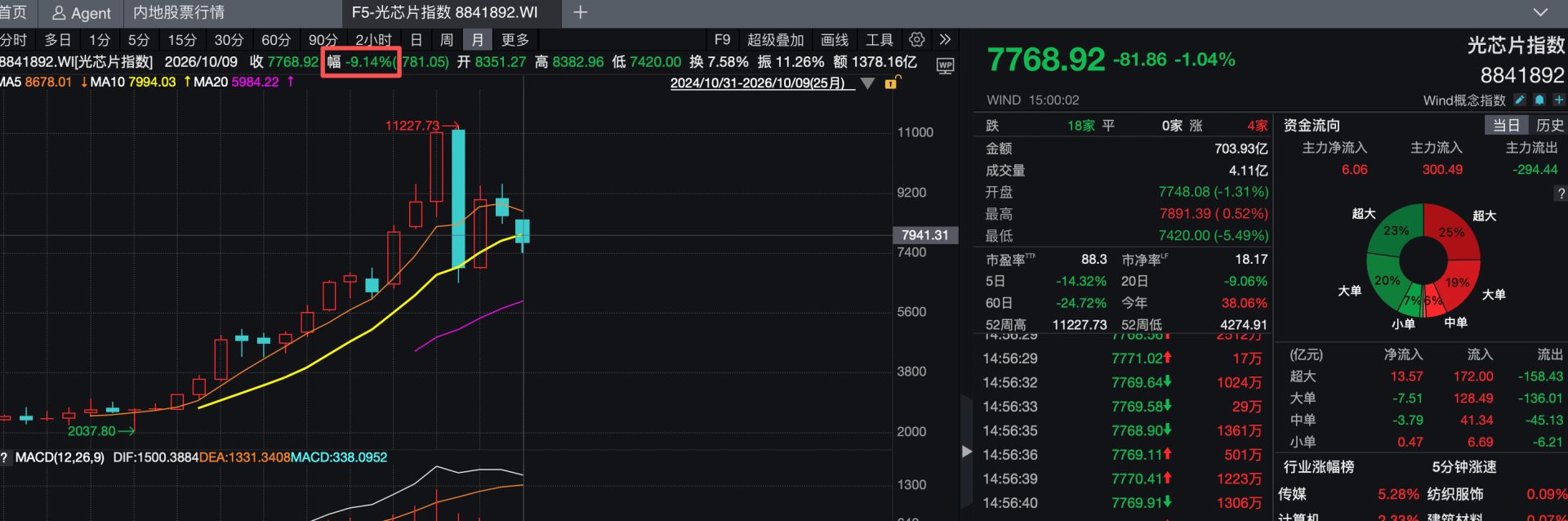The width and height of the screenshot is (1568, 521).
Task: Click the 传媒 industry row
Action: [1349, 494]
